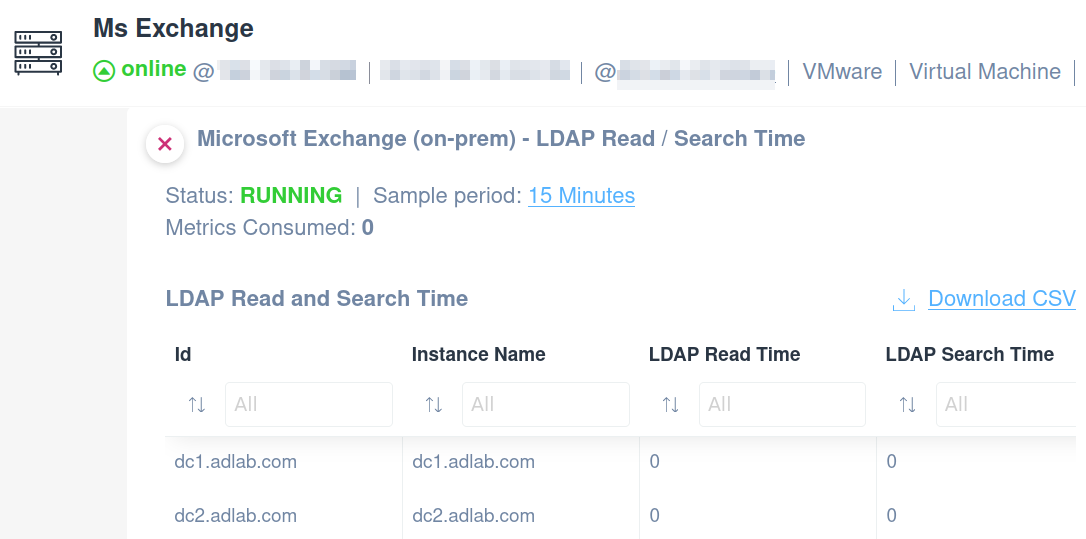Image resolution: width=1086 pixels, height=539 pixels.
Task: Select the dc1.adlab.com Instance Name cell
Action: click(x=473, y=462)
